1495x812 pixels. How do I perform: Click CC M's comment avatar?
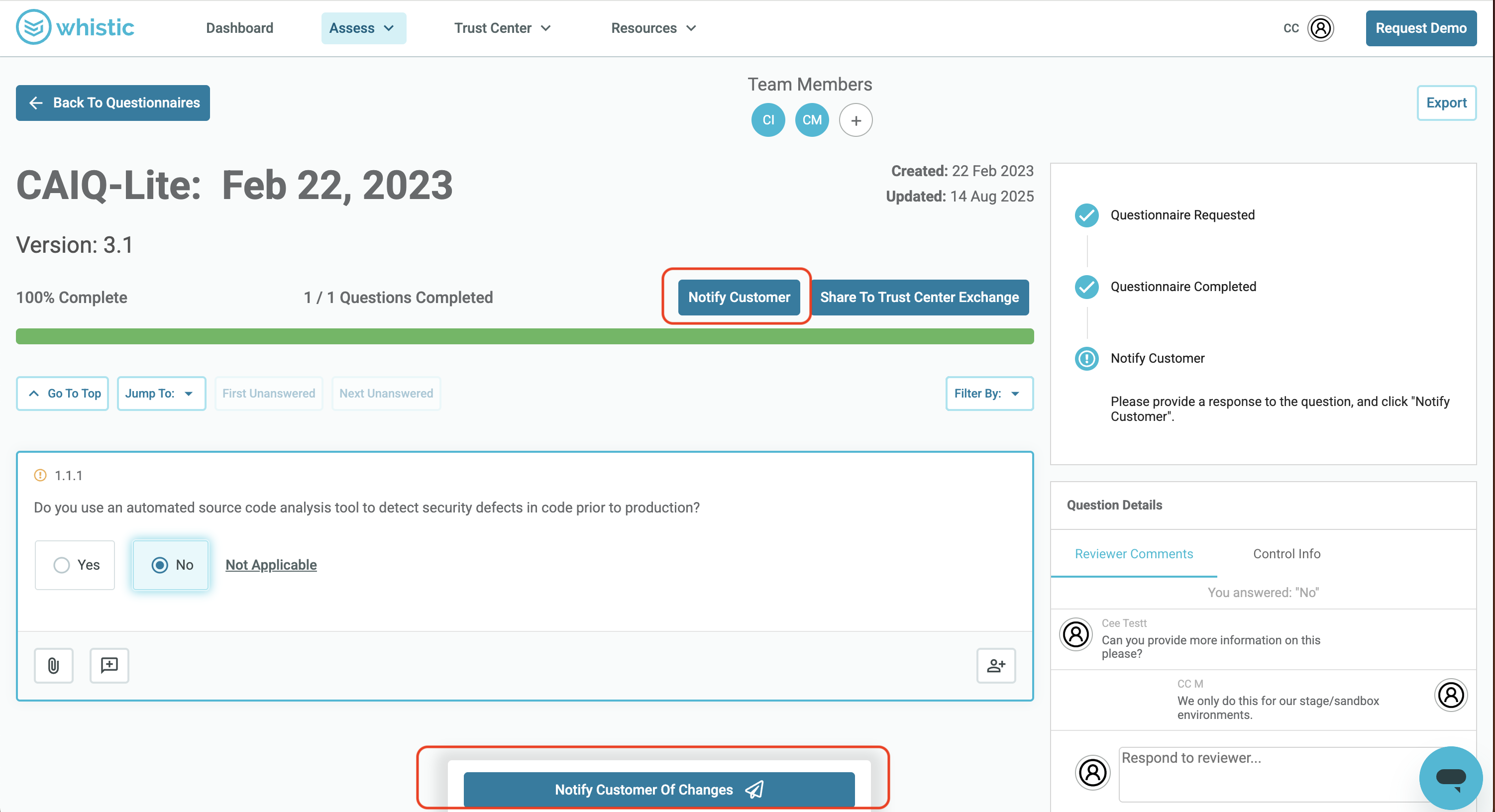[1451, 695]
